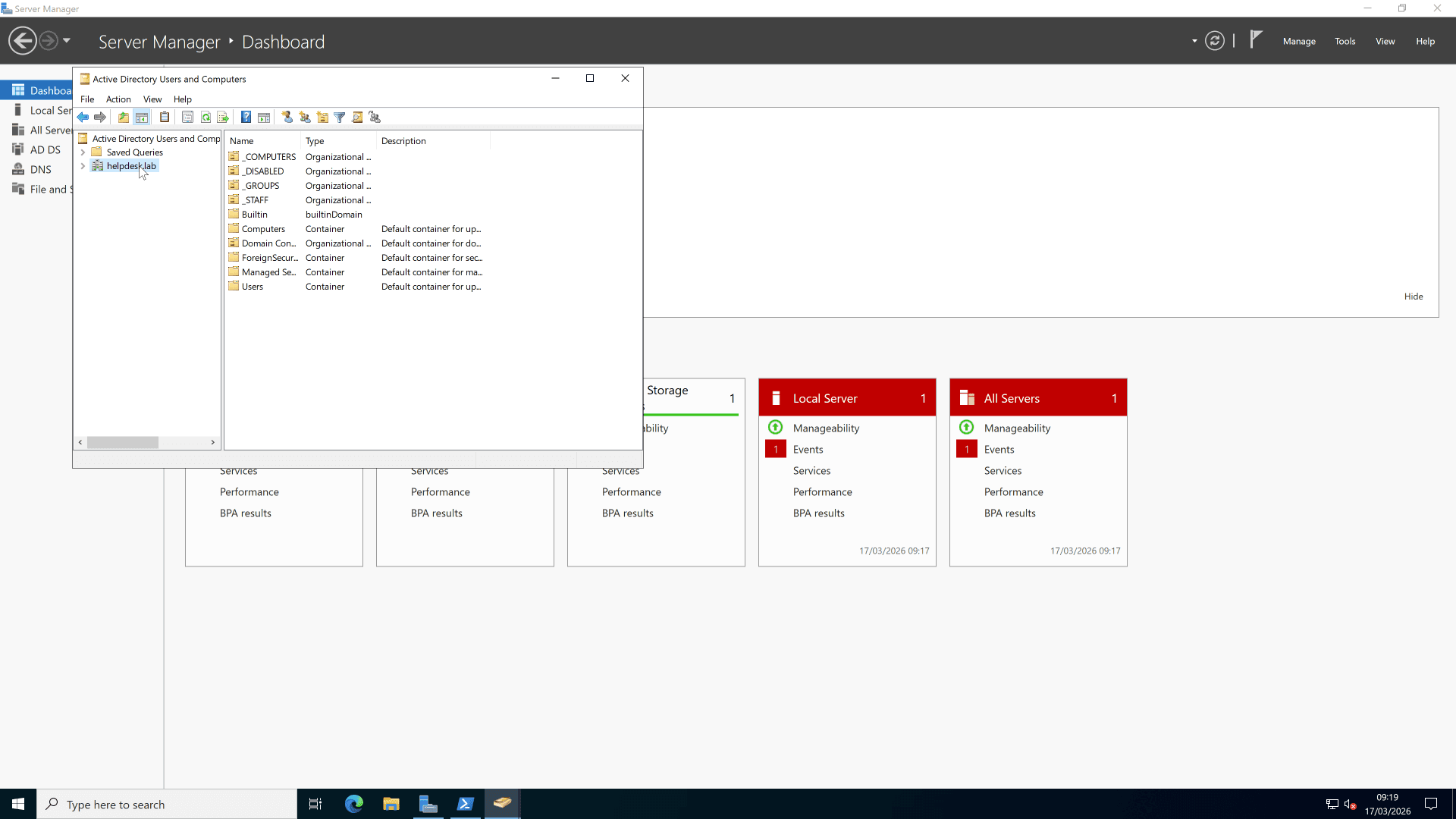Open the Server Manager back button dropdown arrow
Image resolution: width=1456 pixels, height=819 pixels.
click(66, 40)
